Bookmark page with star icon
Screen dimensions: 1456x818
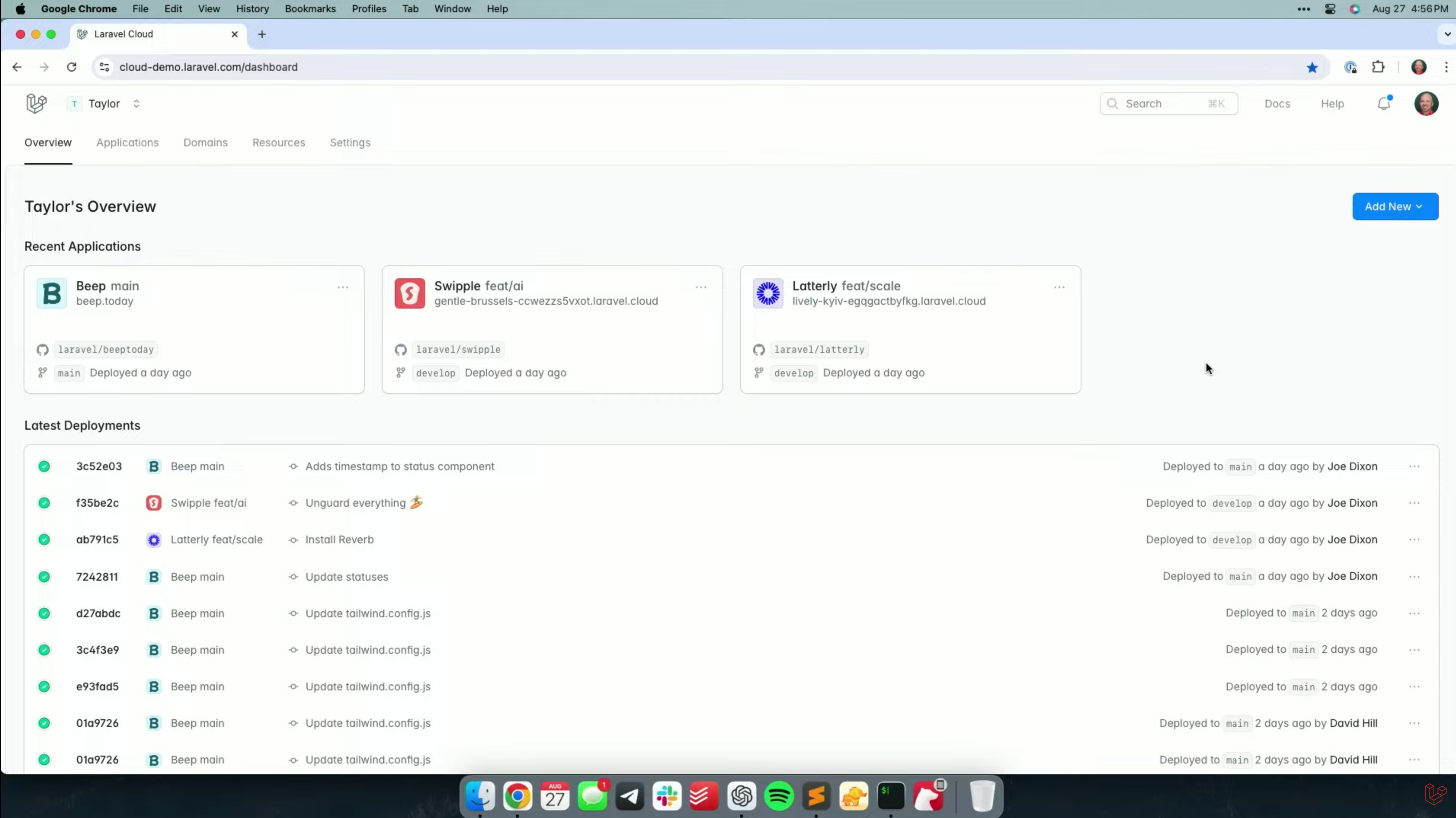pos(1312,67)
